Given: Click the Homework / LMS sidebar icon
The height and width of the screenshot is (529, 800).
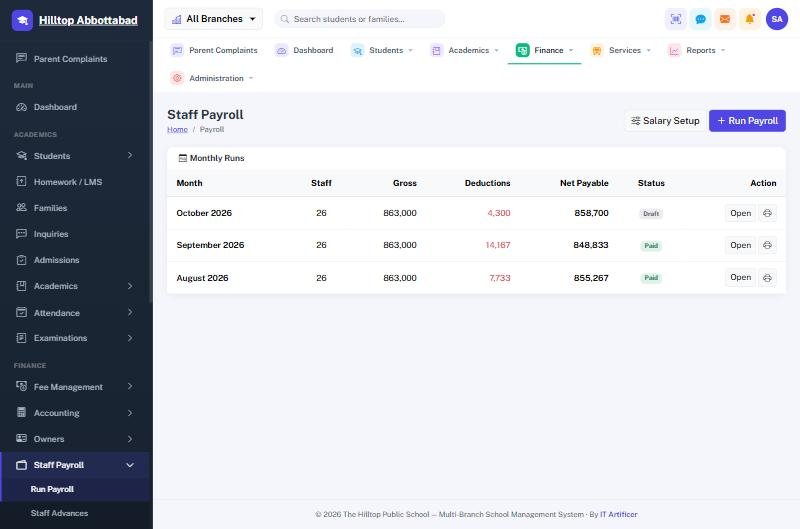Looking at the screenshot, I should pos(21,182).
